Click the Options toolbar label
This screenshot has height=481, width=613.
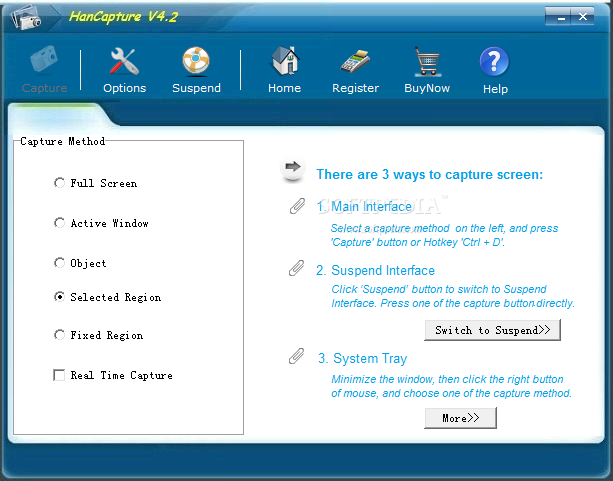[124, 88]
